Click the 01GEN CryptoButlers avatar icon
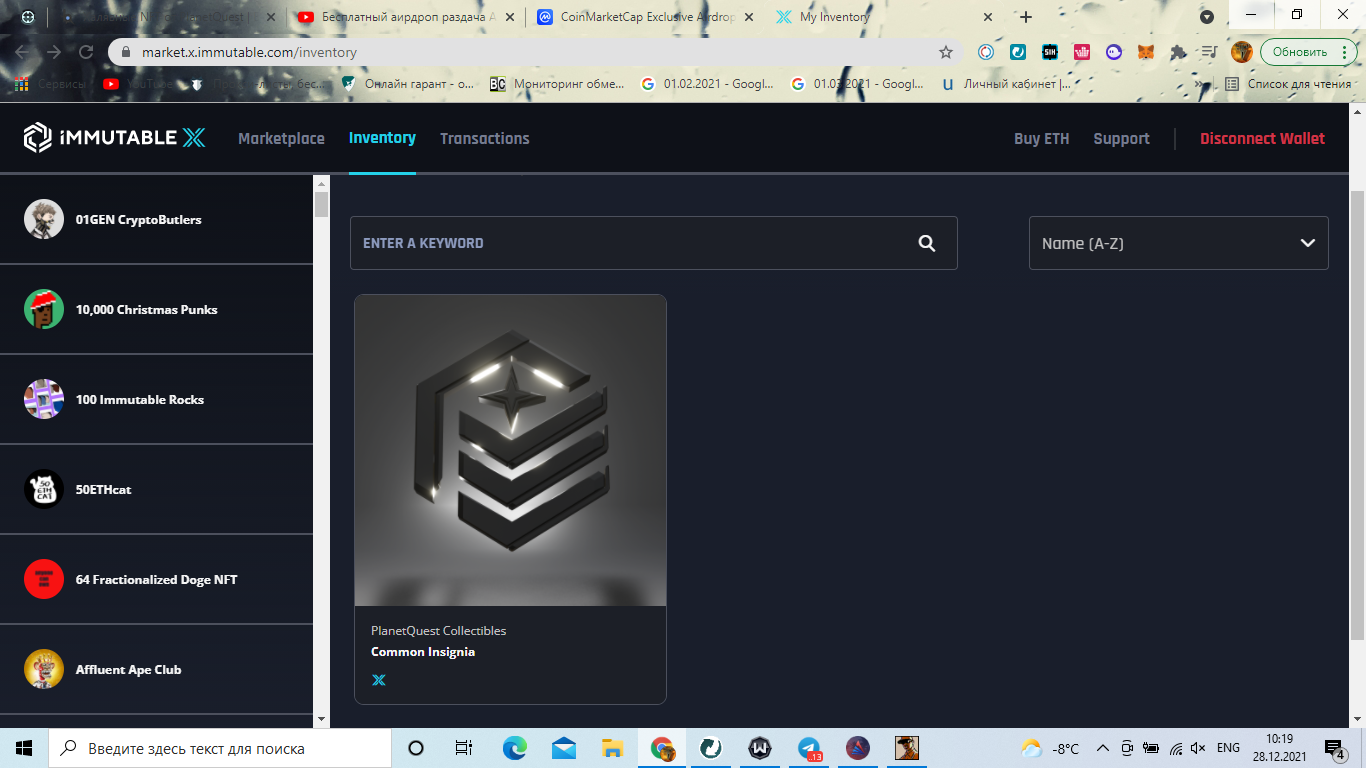Image resolution: width=1366 pixels, height=768 pixels. 44,219
